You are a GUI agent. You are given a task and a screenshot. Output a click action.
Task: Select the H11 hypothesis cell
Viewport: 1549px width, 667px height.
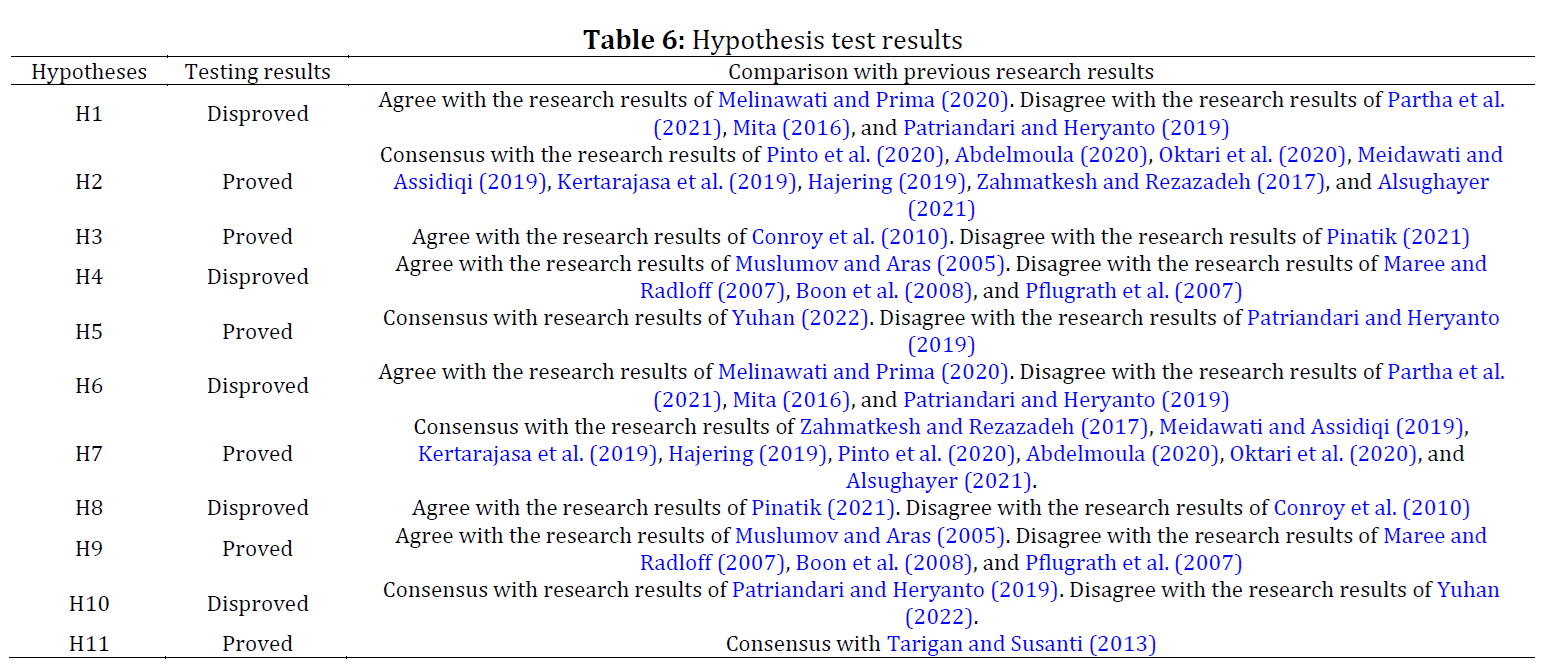tap(89, 644)
